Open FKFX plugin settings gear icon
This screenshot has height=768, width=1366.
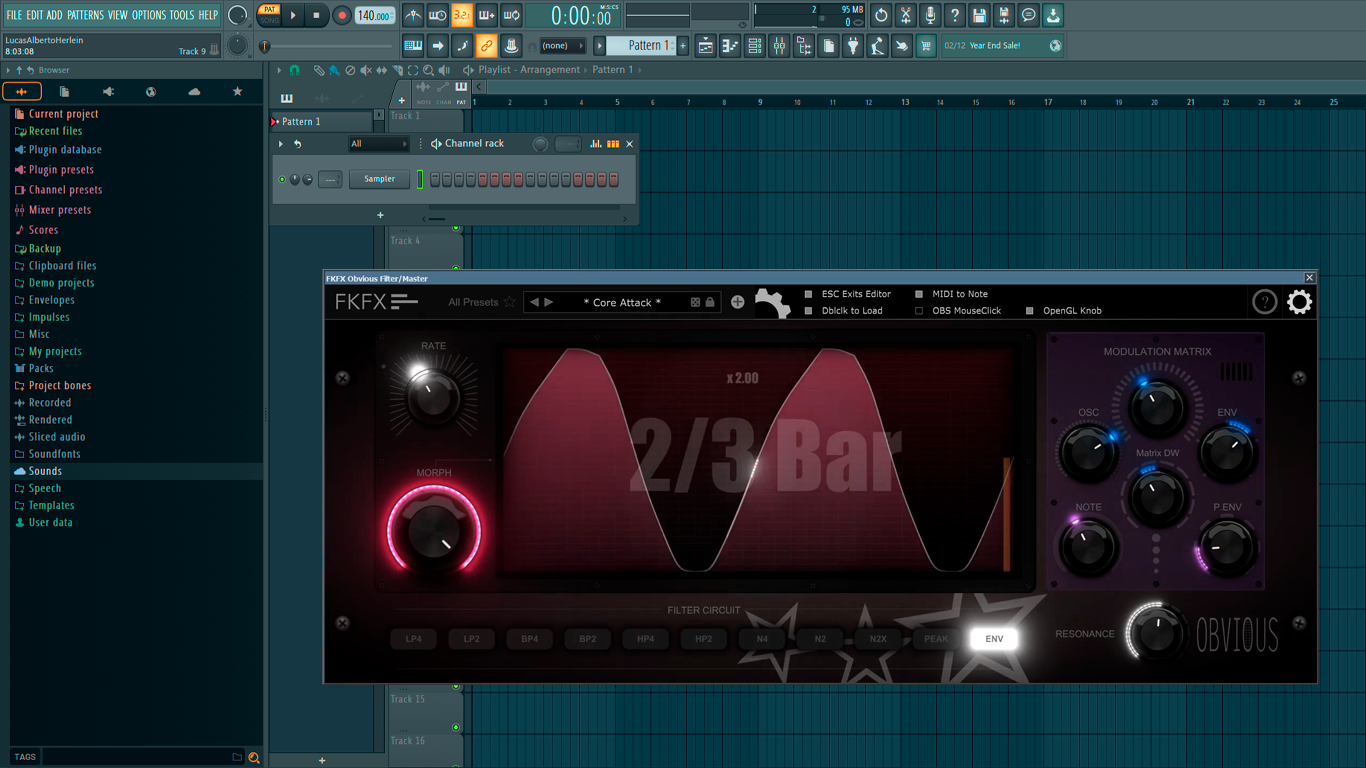coord(1299,302)
